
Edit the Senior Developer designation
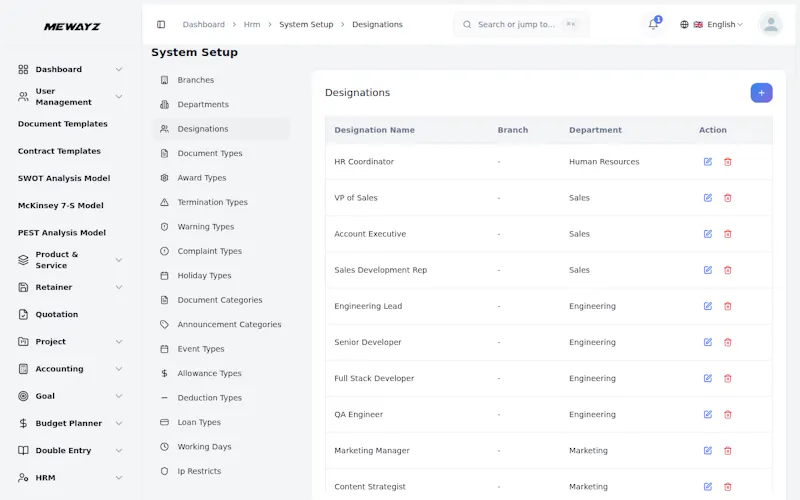708,342
